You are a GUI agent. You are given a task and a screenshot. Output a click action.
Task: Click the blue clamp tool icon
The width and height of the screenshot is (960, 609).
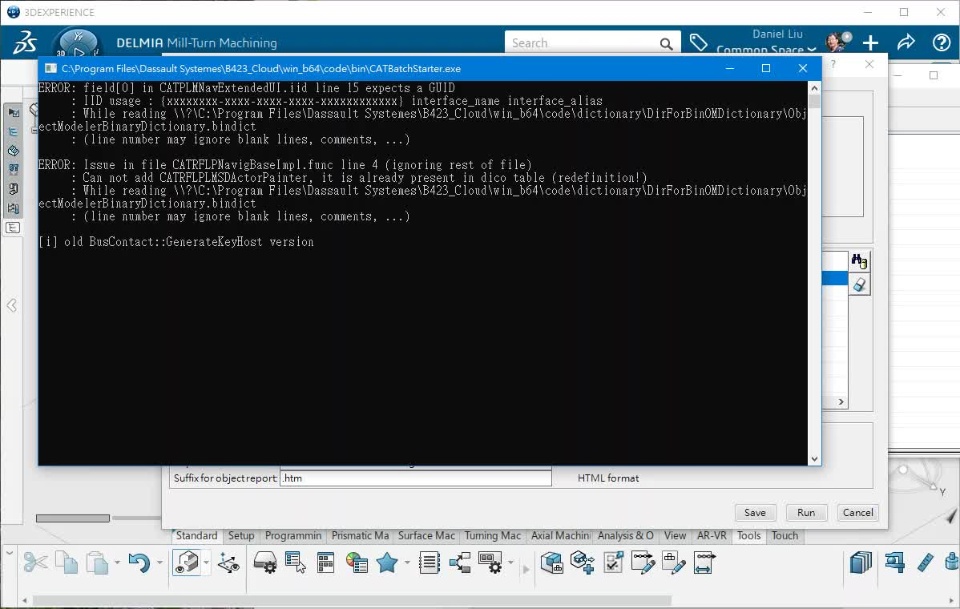(x=894, y=562)
